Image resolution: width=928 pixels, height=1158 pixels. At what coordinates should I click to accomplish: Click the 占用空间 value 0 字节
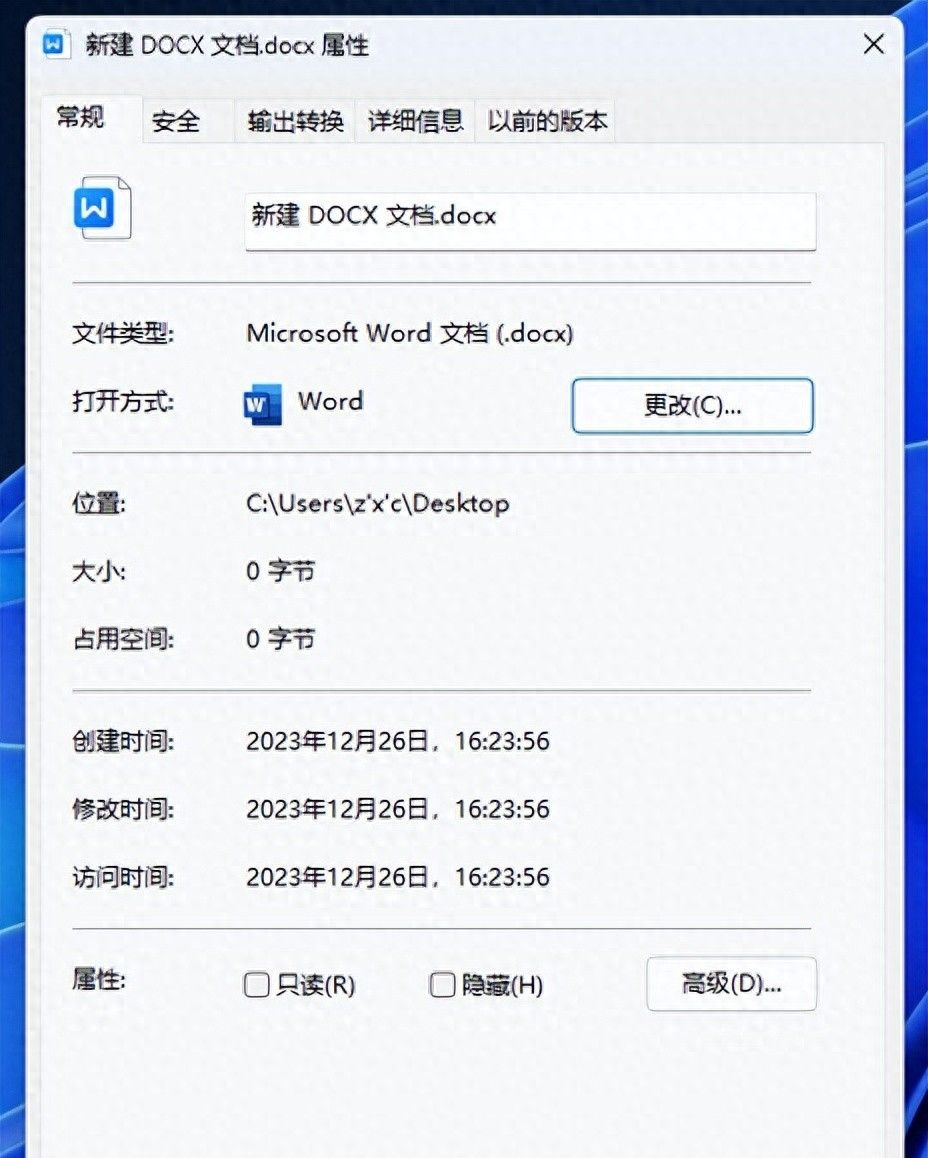click(x=281, y=639)
